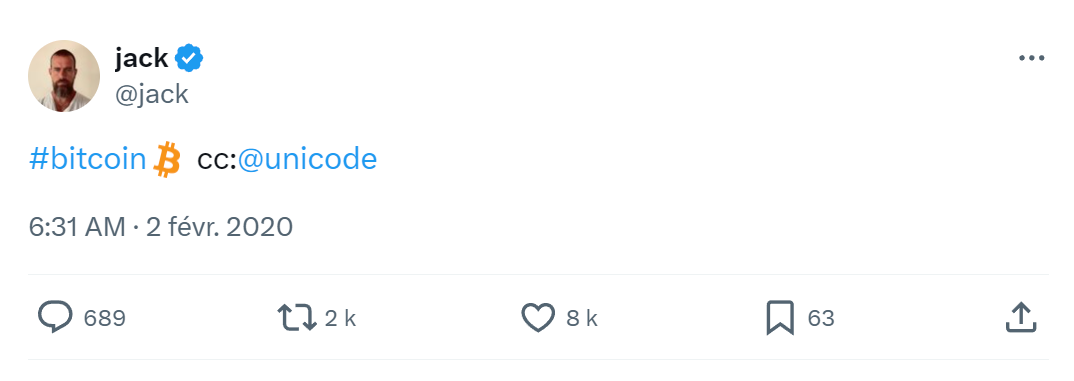This screenshot has width=1074, height=381.
Task: Click the blue verified badge
Action: 189,59
